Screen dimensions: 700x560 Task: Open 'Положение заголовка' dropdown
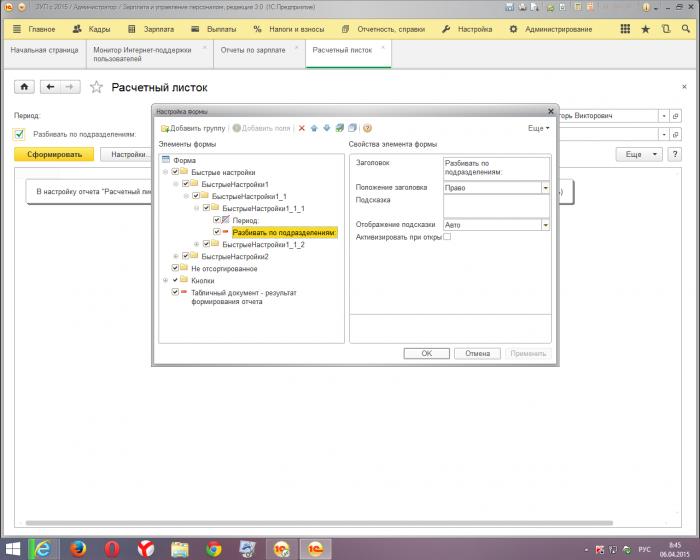(x=546, y=188)
